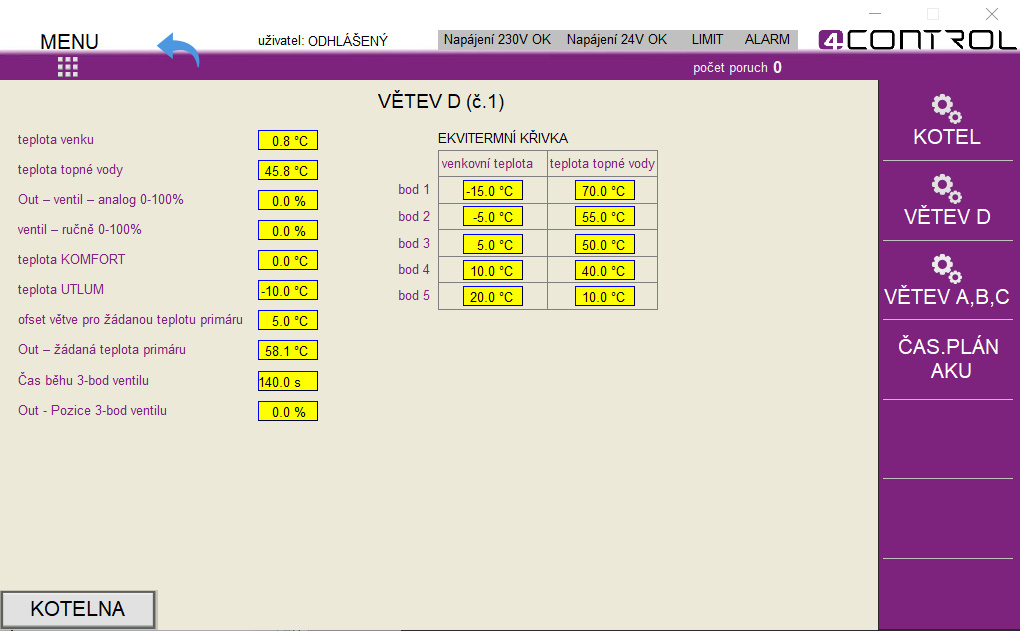Select žádaná teplota primáru 58.1 °C field
This screenshot has width=1020, height=631.
tap(288, 351)
